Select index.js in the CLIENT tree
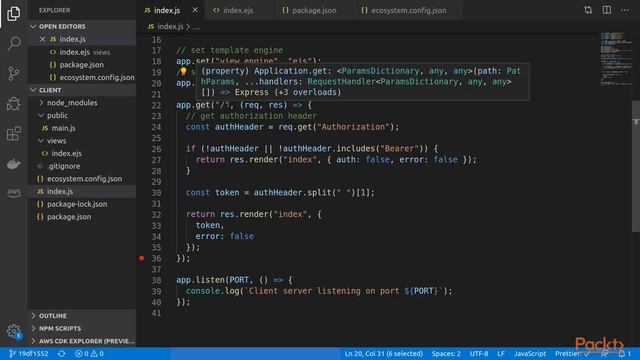The width and height of the screenshot is (640, 360). click(82, 191)
